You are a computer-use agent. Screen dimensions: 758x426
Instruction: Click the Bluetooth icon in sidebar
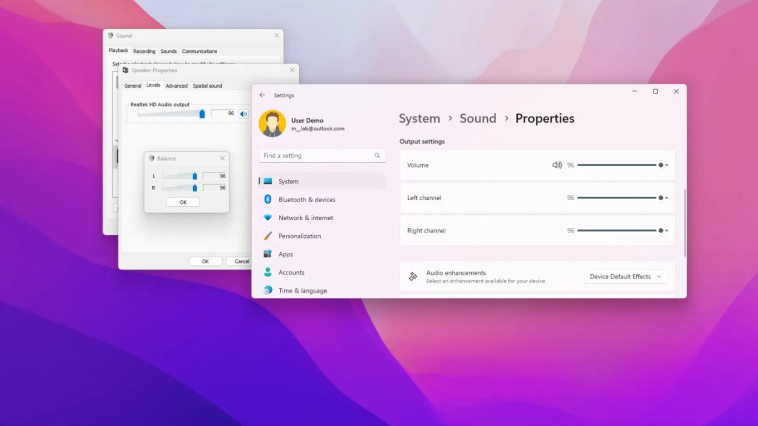tap(268, 199)
